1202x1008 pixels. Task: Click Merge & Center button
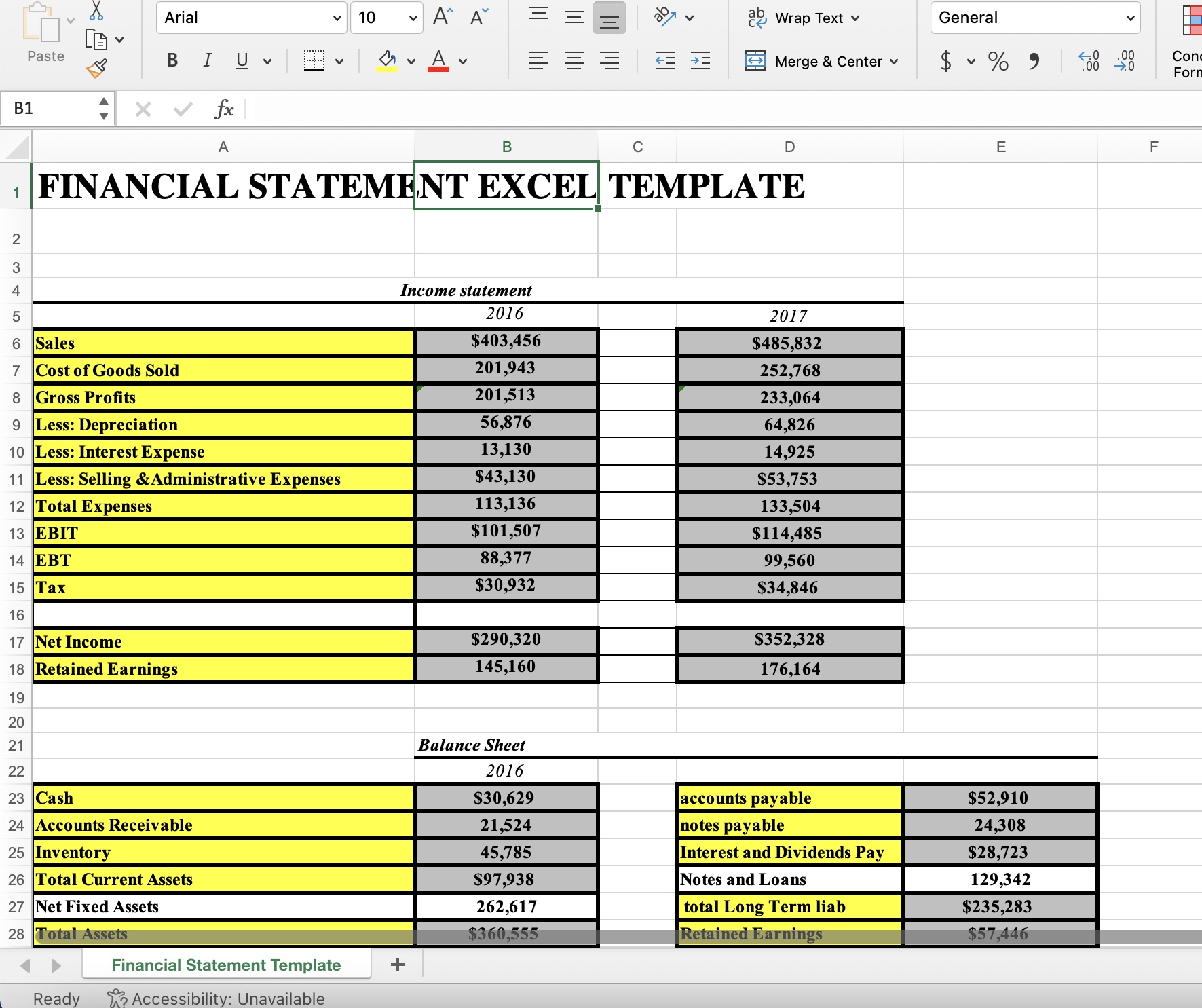[x=814, y=61]
